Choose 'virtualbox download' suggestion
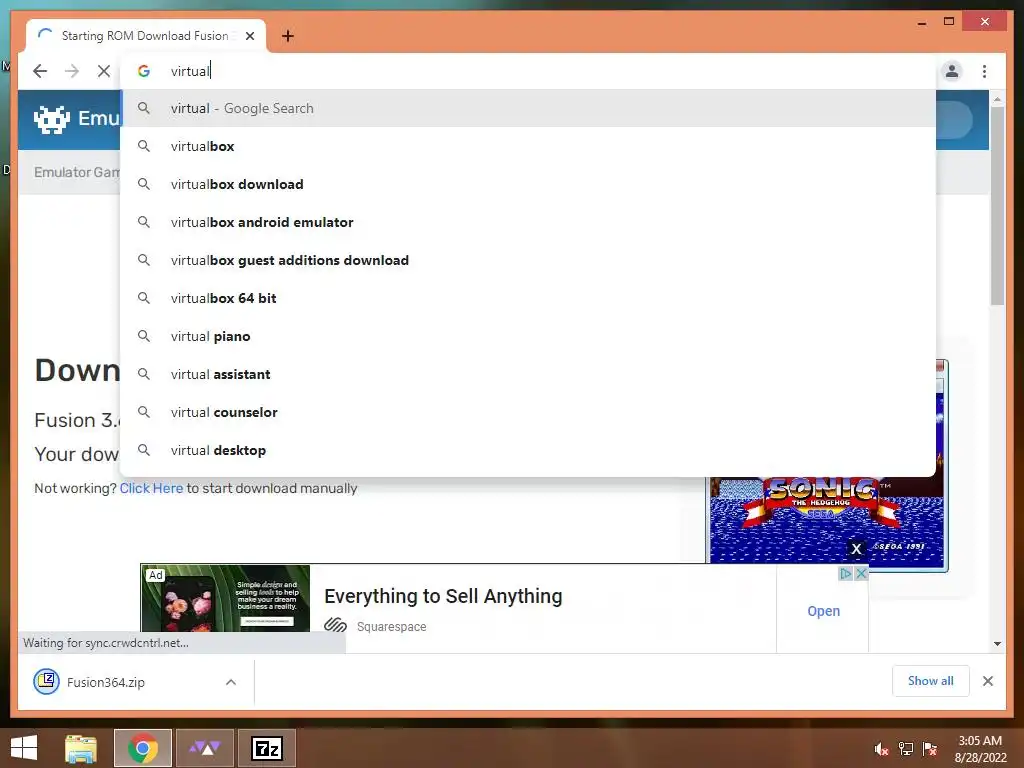The width and height of the screenshot is (1024, 768). 528,184
